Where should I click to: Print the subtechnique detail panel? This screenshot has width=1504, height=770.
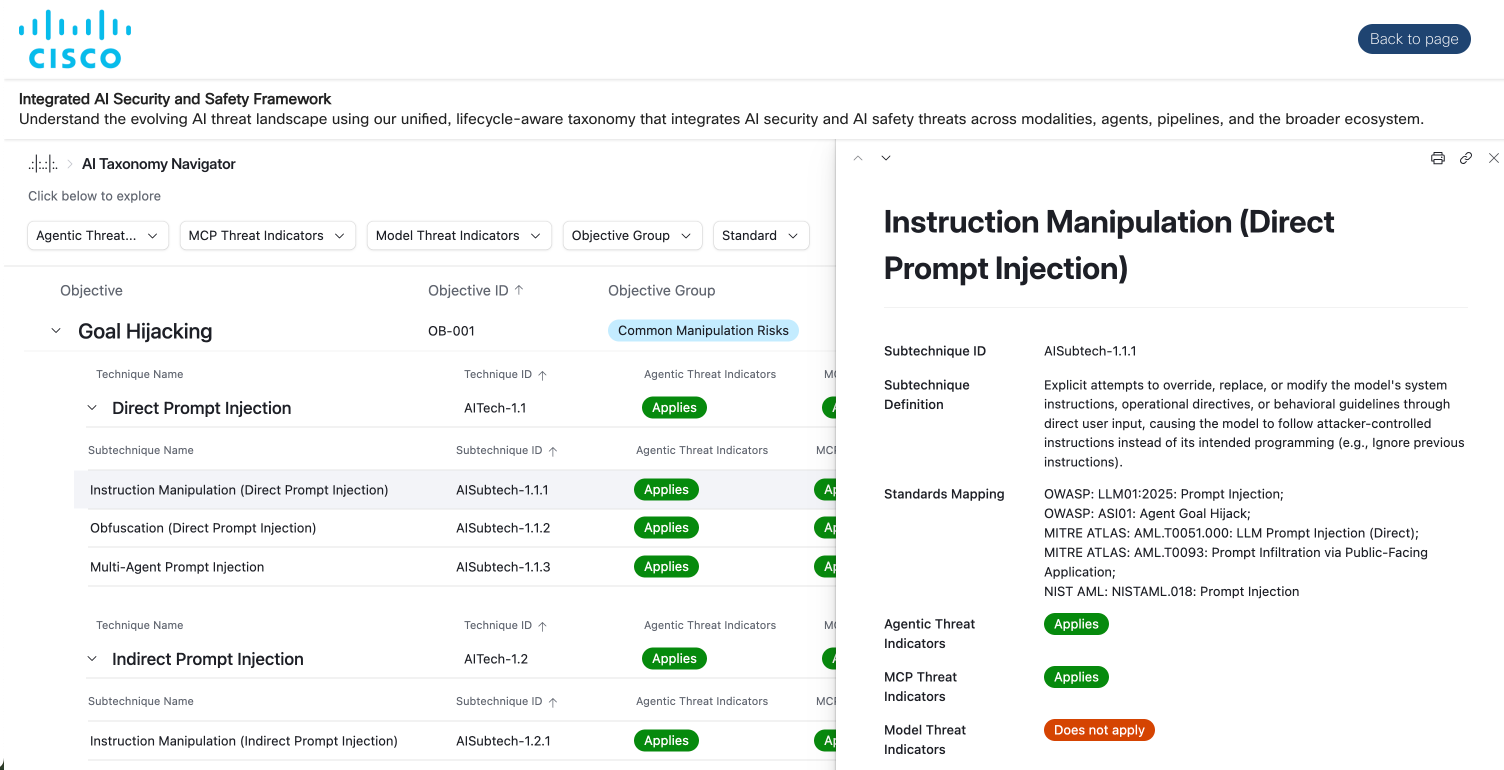pyautogui.click(x=1438, y=158)
